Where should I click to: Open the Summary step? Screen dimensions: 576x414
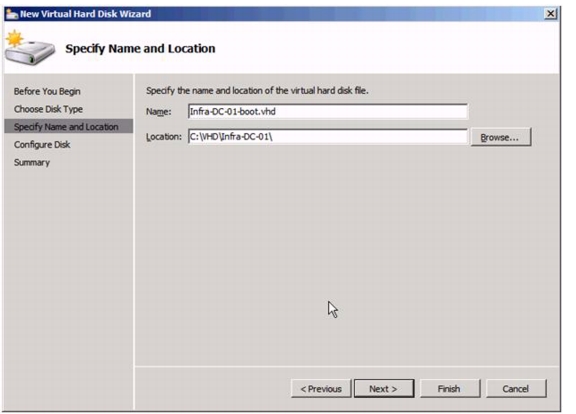point(32,162)
